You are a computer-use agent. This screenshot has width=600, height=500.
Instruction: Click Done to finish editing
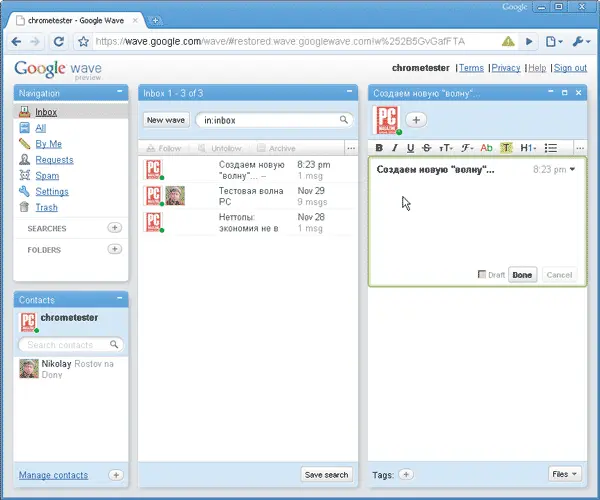coord(522,275)
